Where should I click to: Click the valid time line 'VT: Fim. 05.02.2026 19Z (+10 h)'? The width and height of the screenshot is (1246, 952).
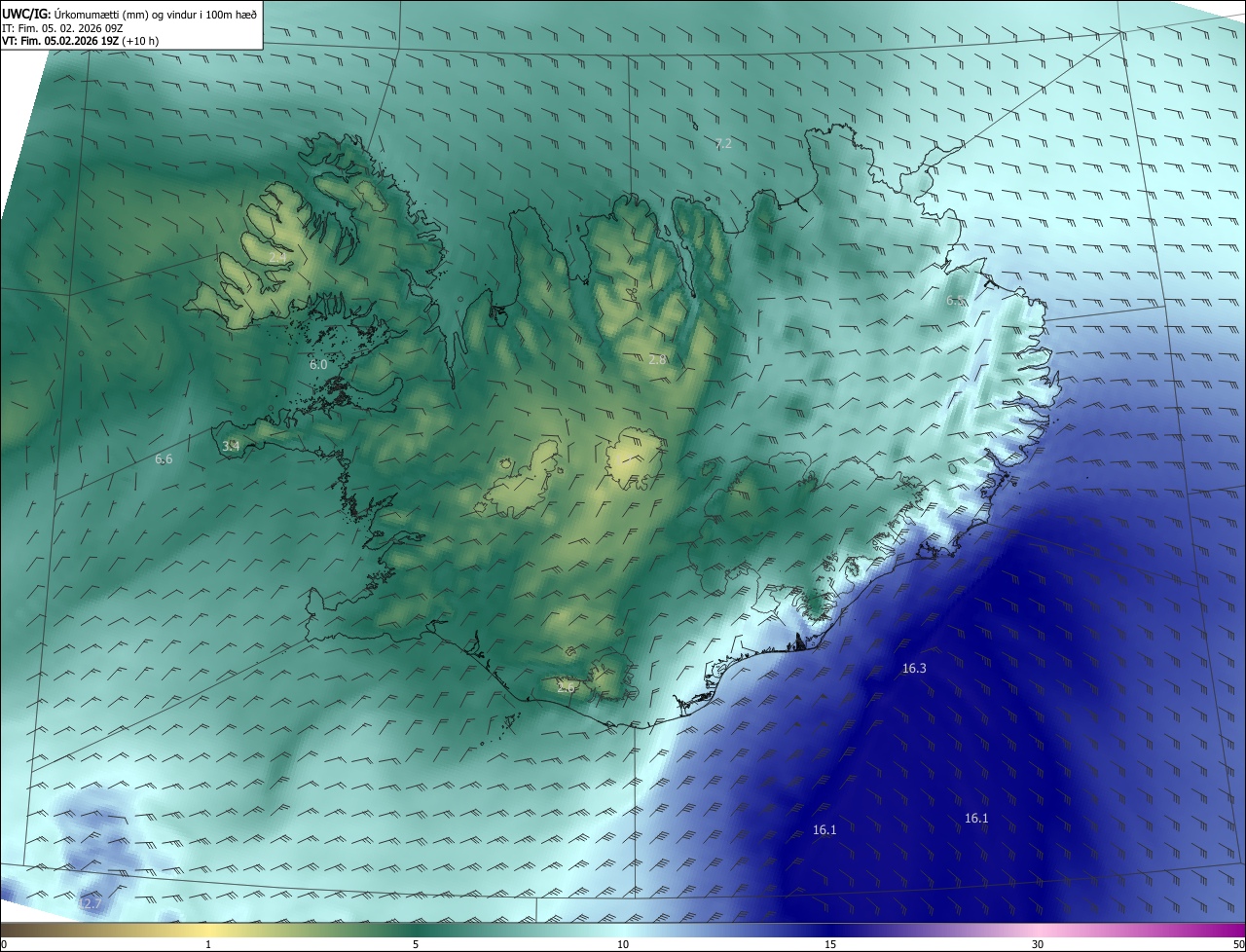click(x=80, y=41)
